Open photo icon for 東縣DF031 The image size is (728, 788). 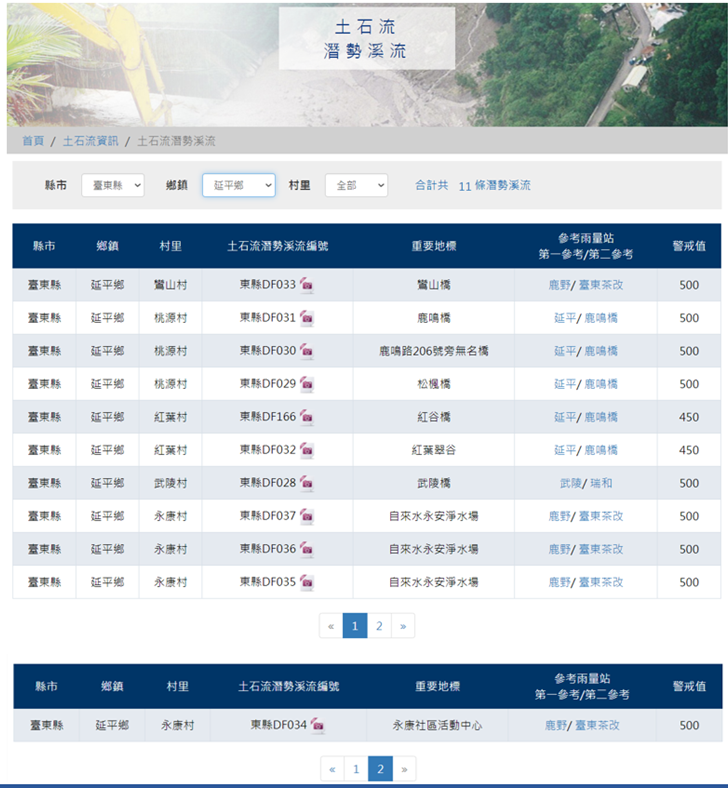307,318
